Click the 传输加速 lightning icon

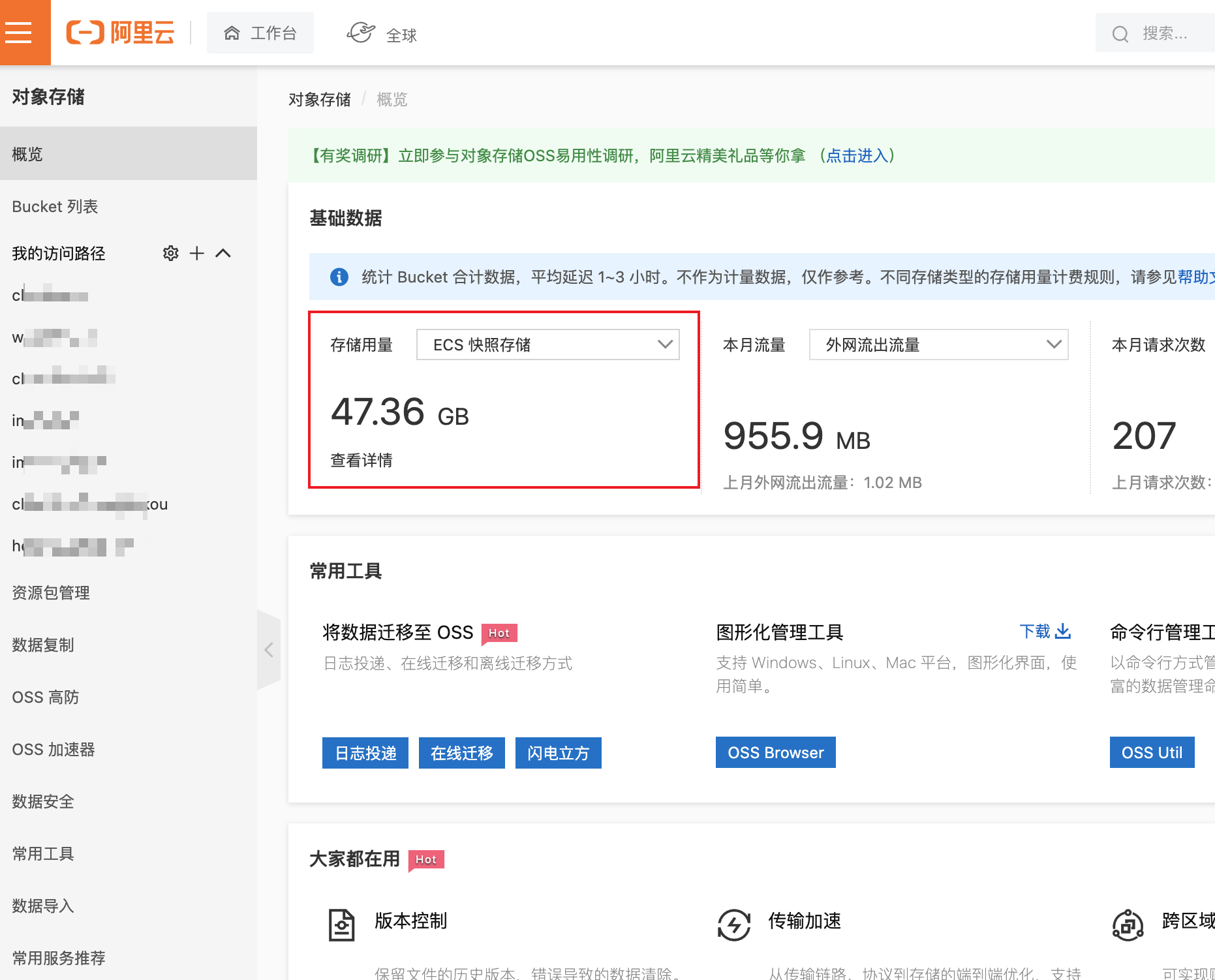tap(734, 925)
